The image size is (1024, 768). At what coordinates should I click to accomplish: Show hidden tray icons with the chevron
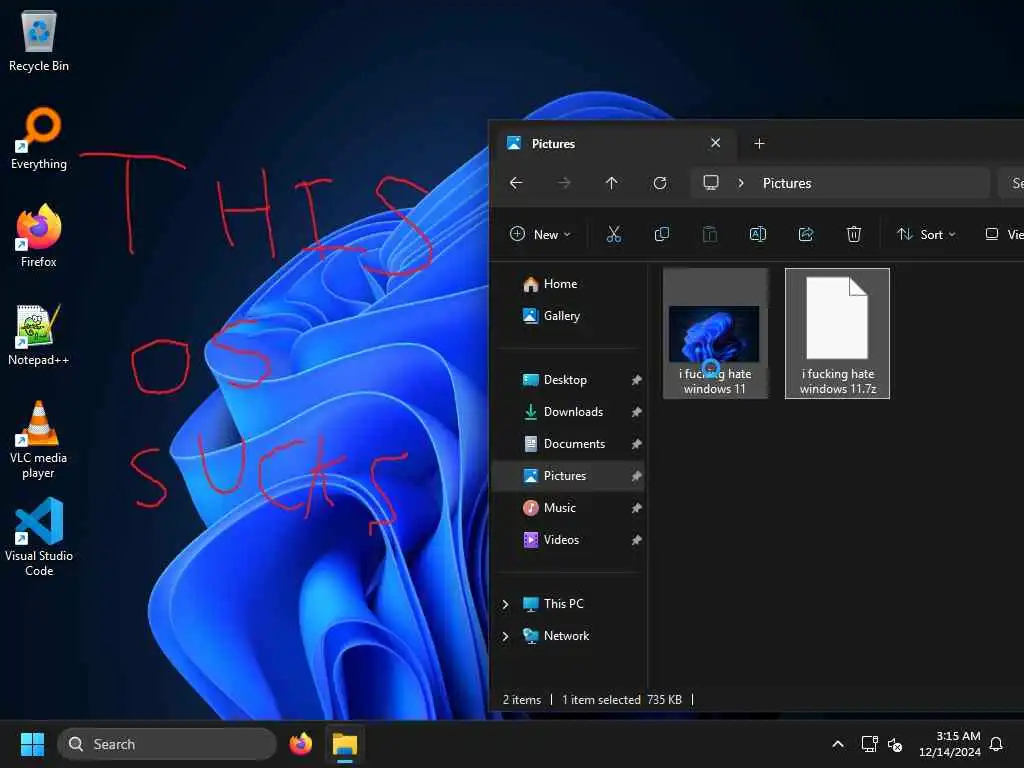838,744
